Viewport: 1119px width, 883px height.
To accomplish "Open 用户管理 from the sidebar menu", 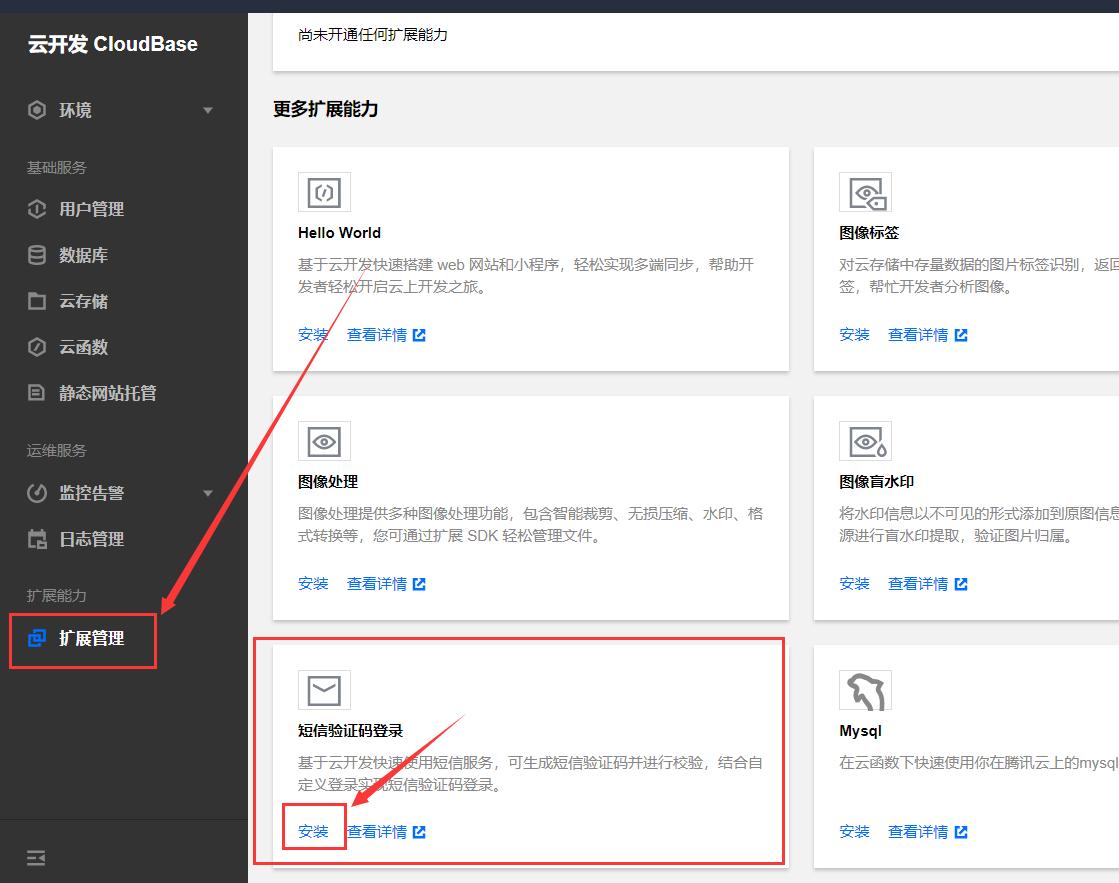I will [x=90, y=209].
